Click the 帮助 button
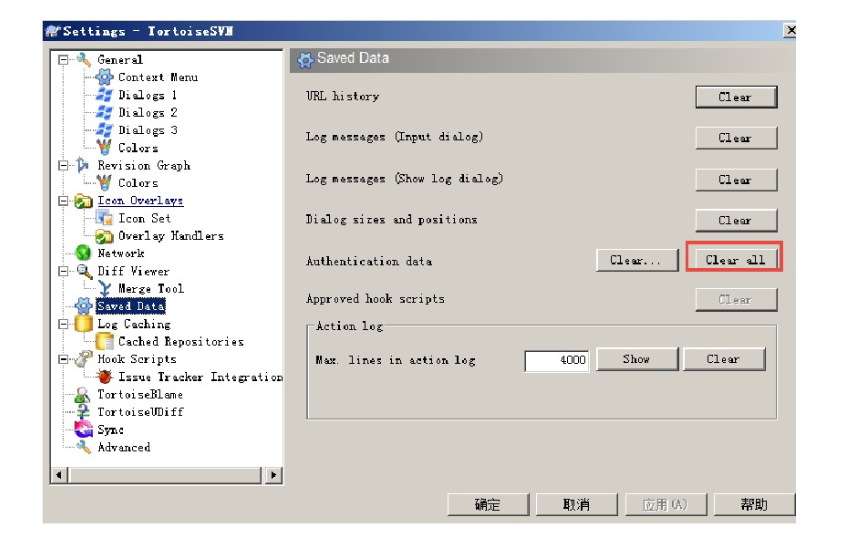Screen dimensions: 844x537 [x=754, y=505]
